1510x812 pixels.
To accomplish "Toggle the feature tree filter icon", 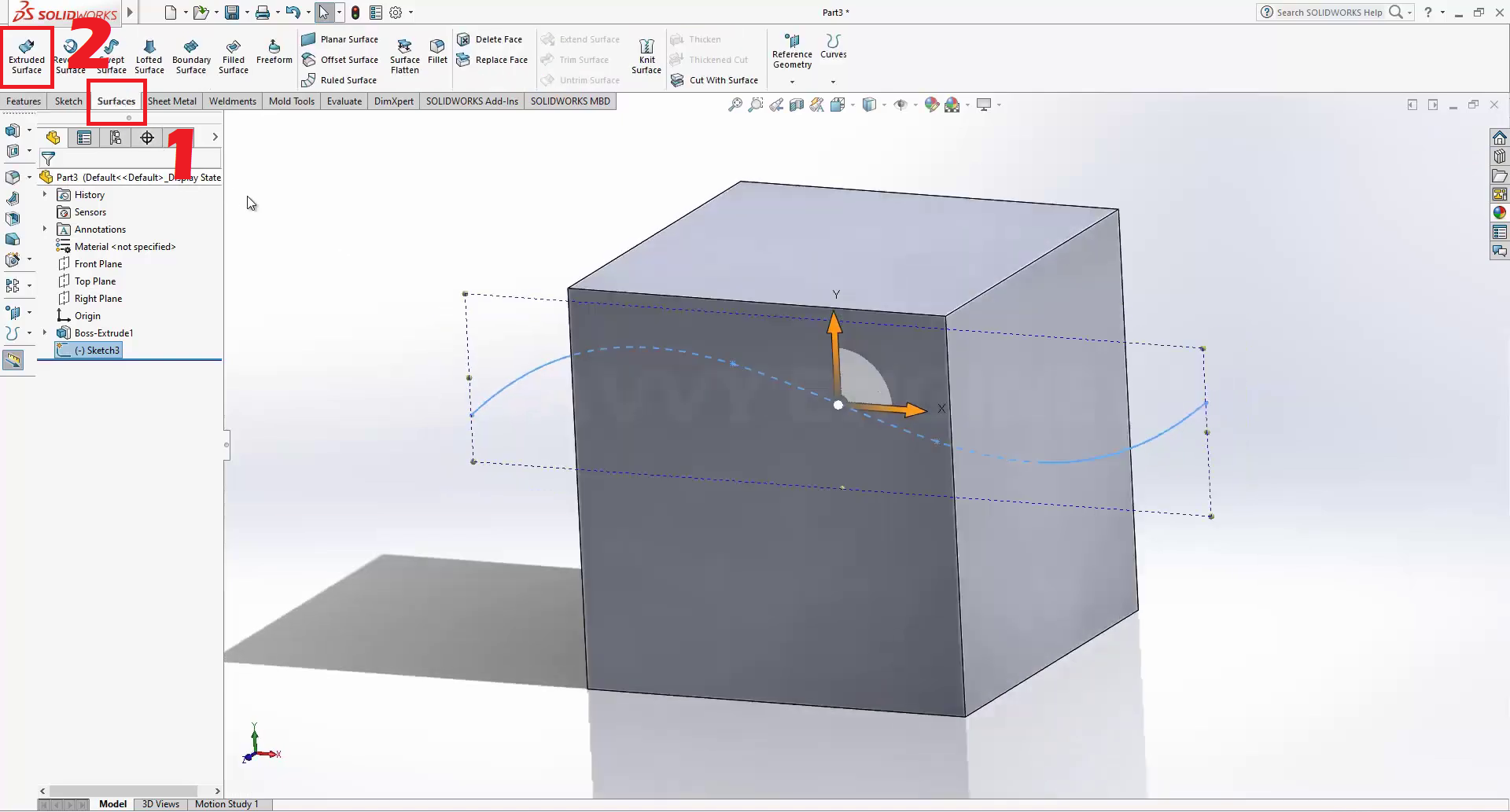I will [x=48, y=159].
